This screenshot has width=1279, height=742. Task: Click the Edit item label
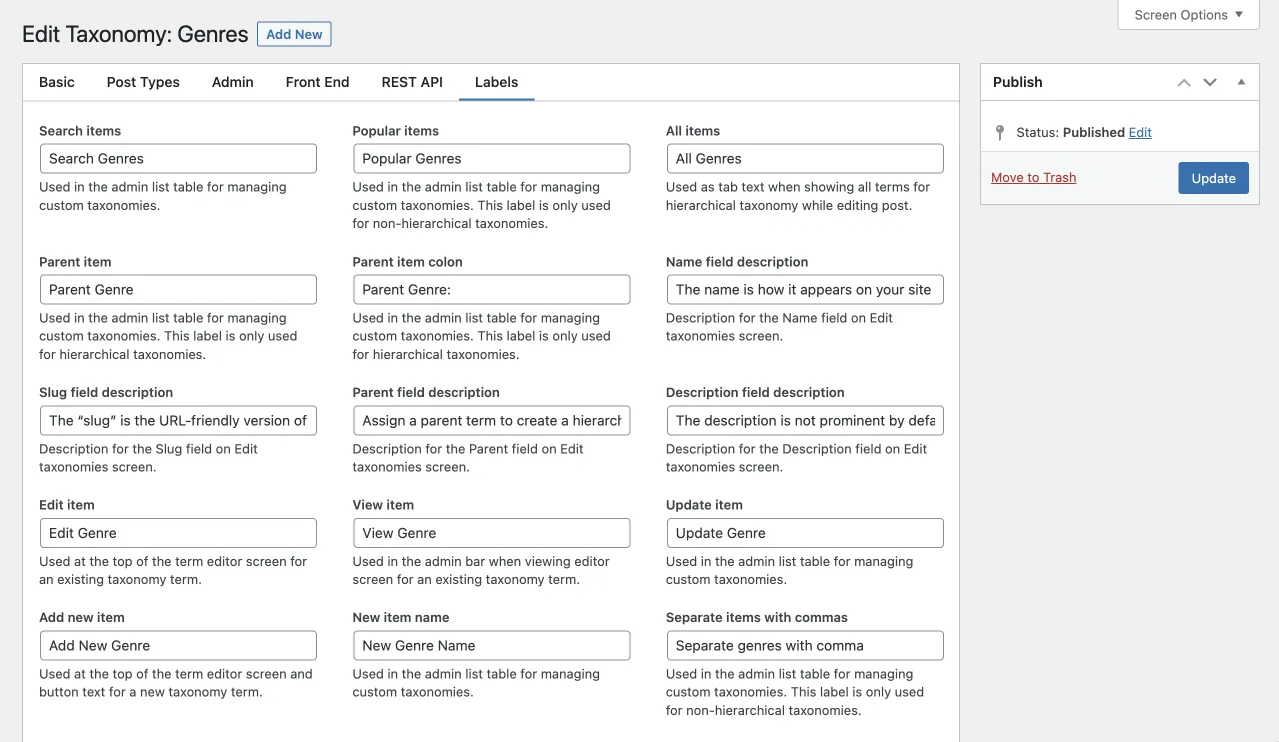pyautogui.click(x=67, y=505)
